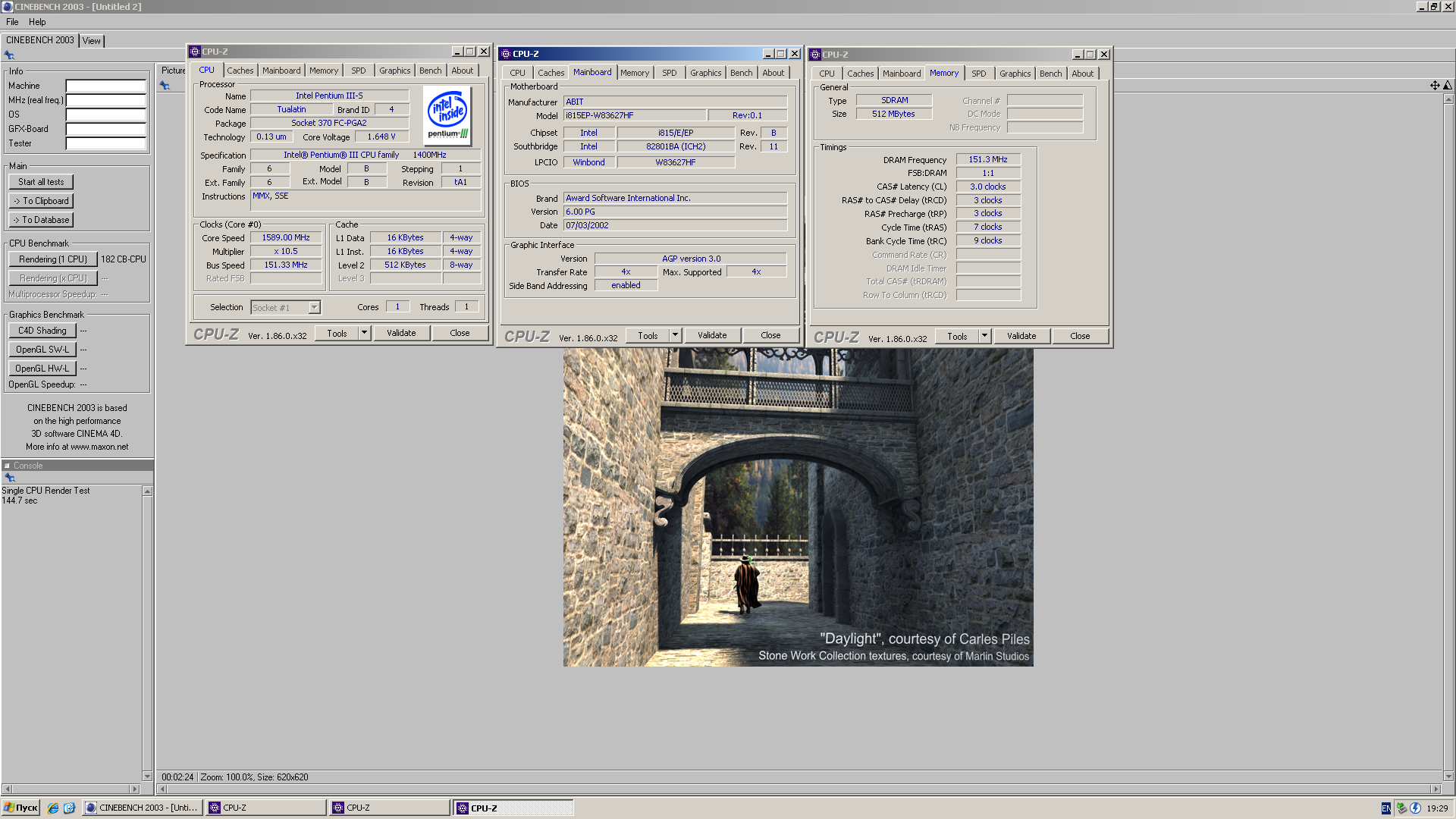
Task: Open the Help menu
Action: click(x=37, y=22)
